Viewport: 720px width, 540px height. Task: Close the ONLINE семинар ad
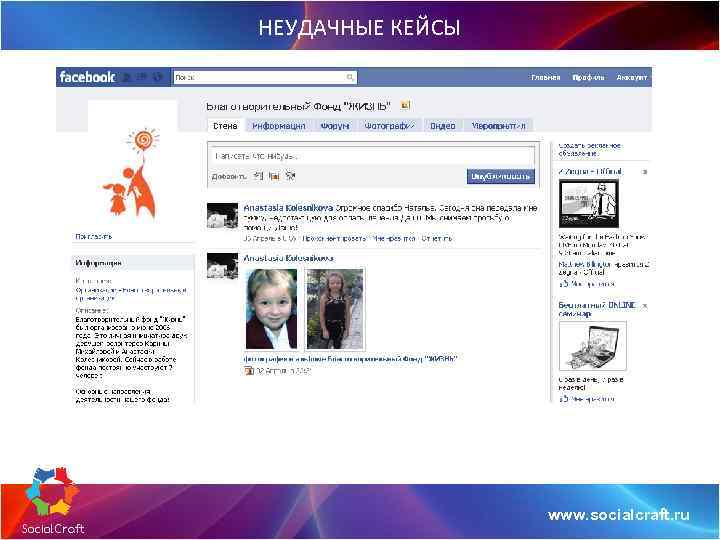(645, 306)
